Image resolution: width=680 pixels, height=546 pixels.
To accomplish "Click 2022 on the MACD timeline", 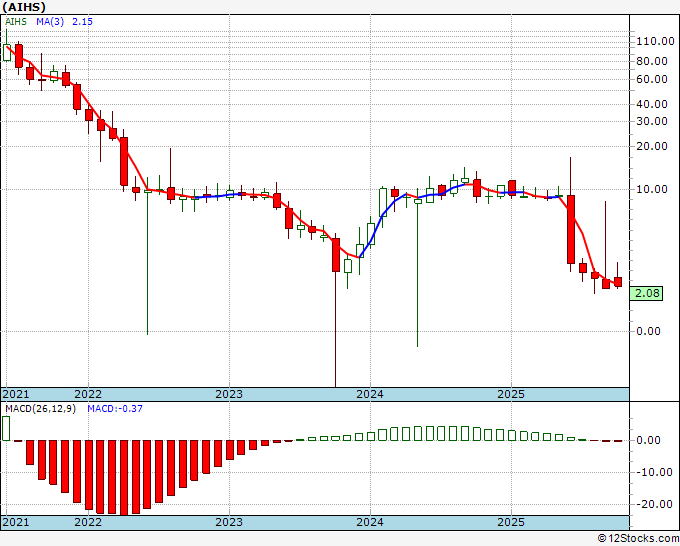I will (88, 522).
